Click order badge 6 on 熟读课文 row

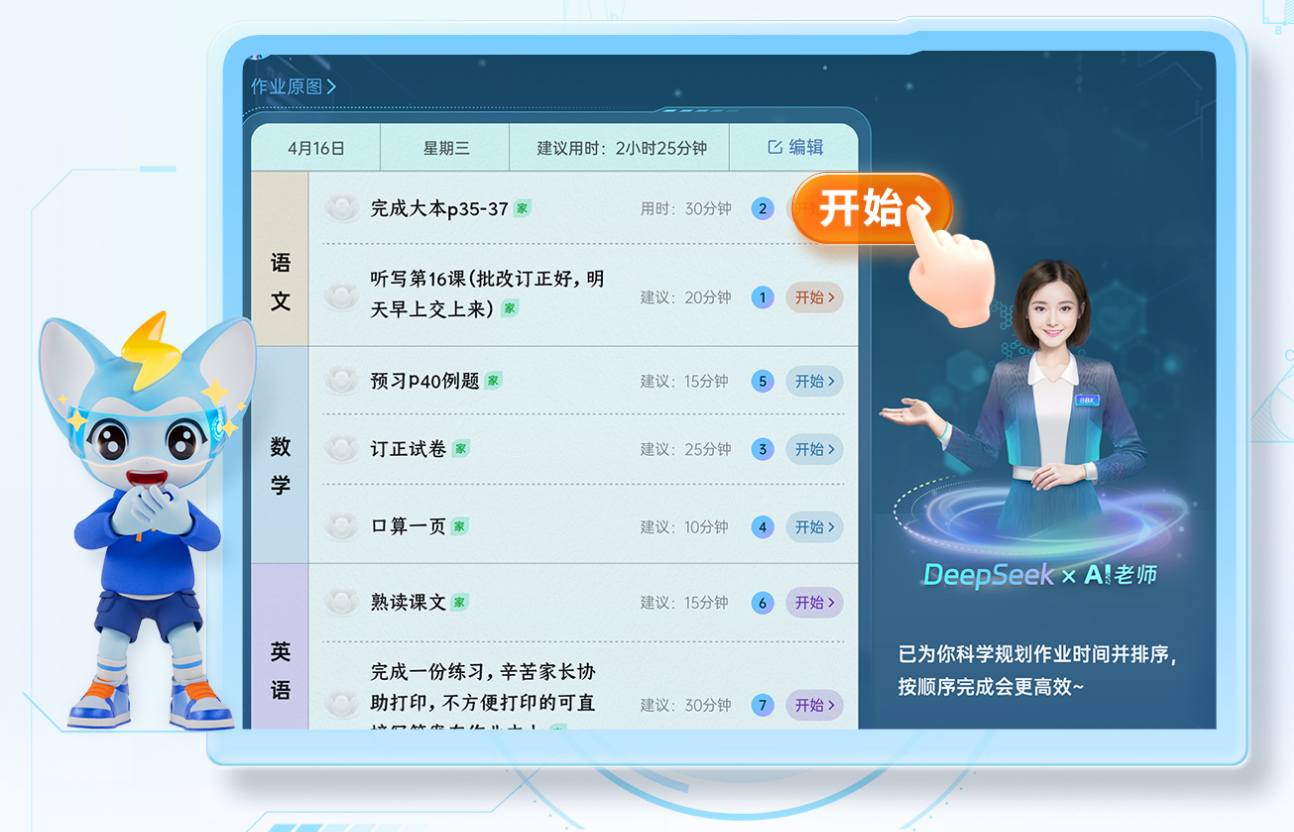coord(763,603)
